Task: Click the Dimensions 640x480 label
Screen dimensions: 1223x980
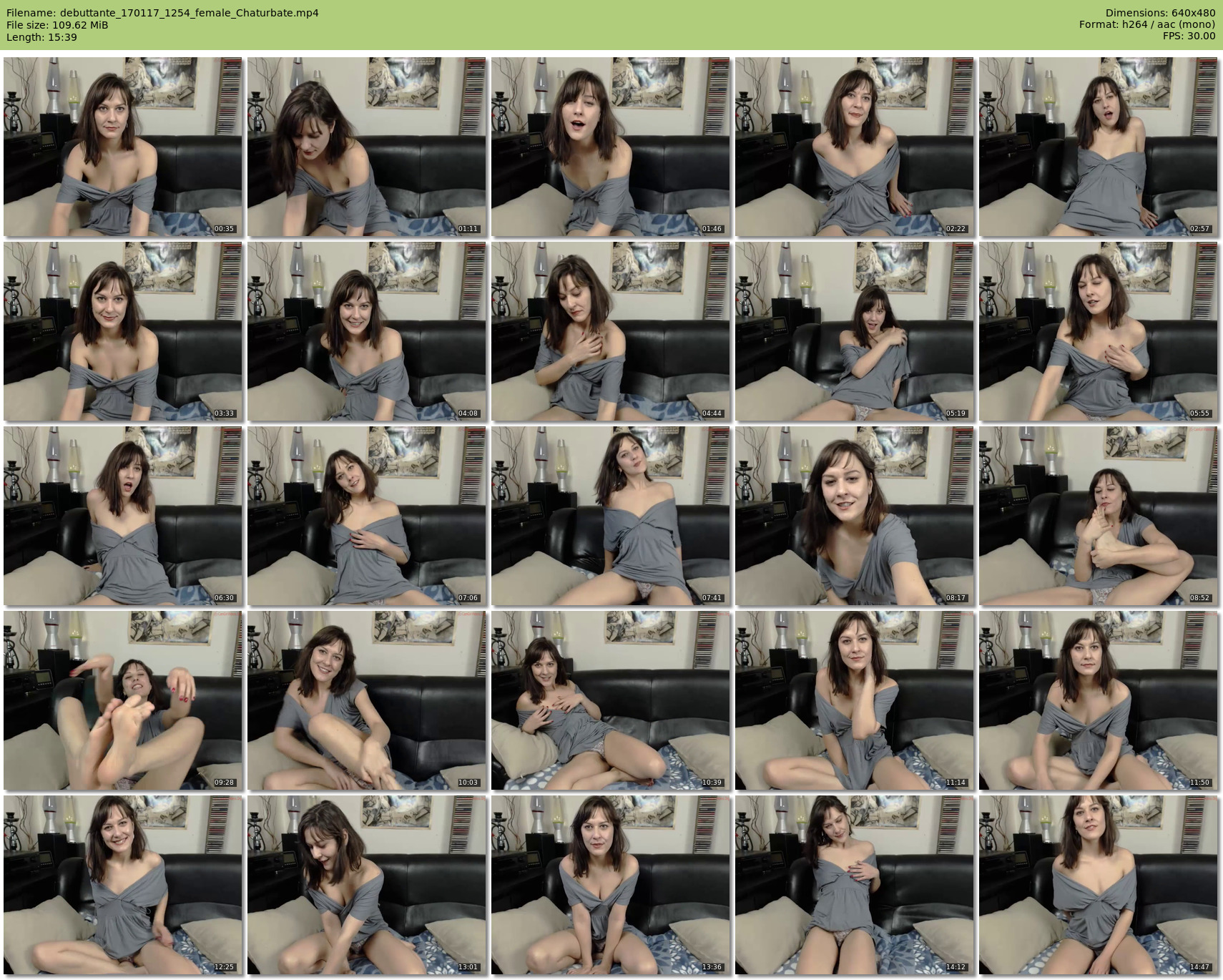Action: (x=1160, y=13)
